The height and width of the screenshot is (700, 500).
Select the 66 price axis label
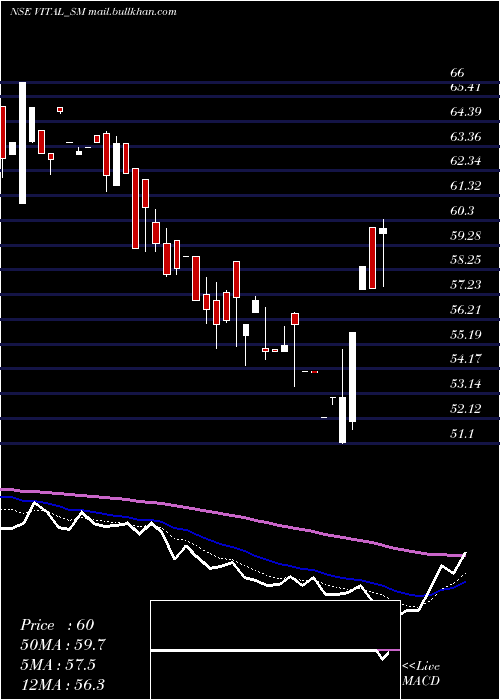(458, 73)
